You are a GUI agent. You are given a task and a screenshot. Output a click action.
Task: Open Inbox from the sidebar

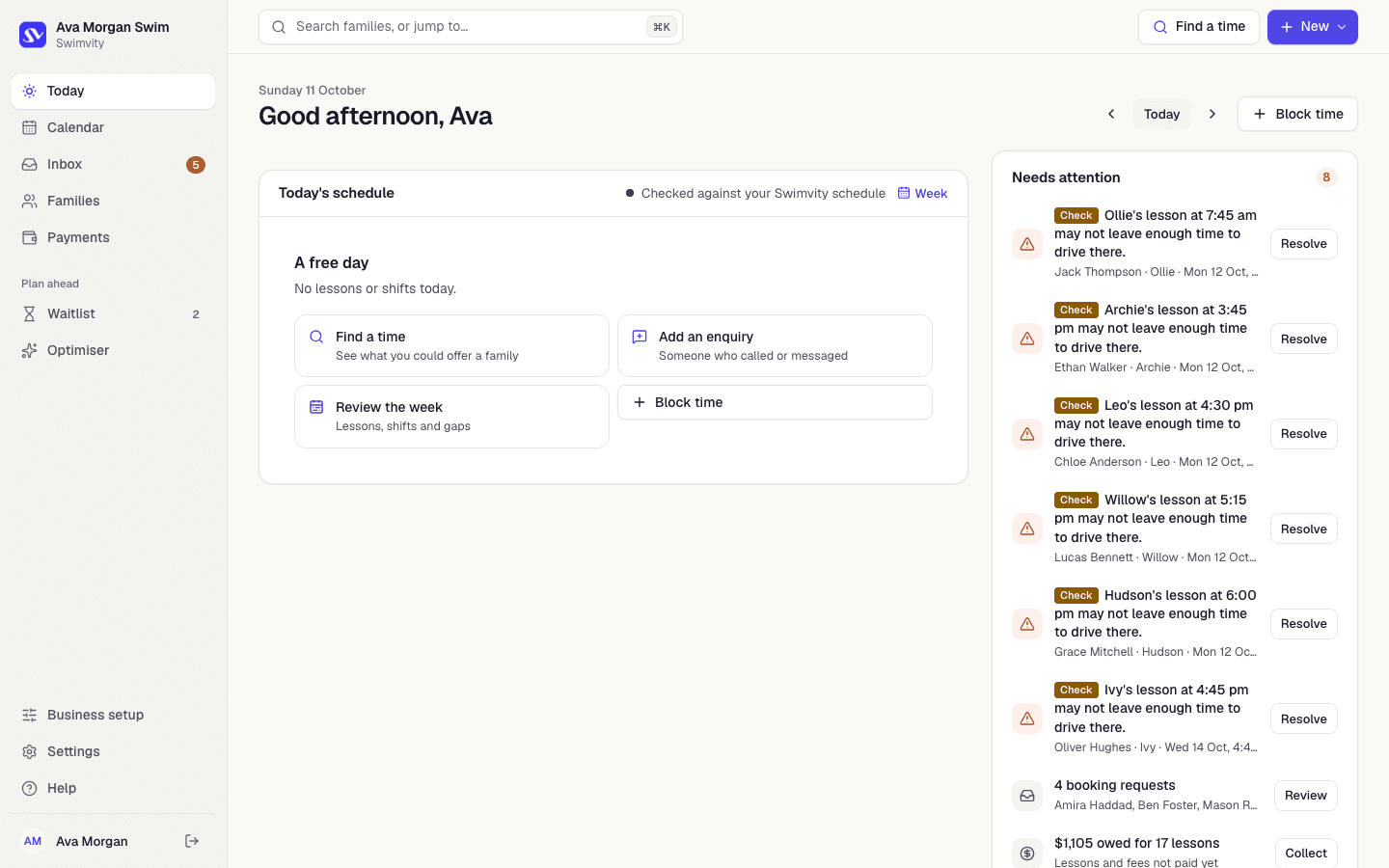113,165
